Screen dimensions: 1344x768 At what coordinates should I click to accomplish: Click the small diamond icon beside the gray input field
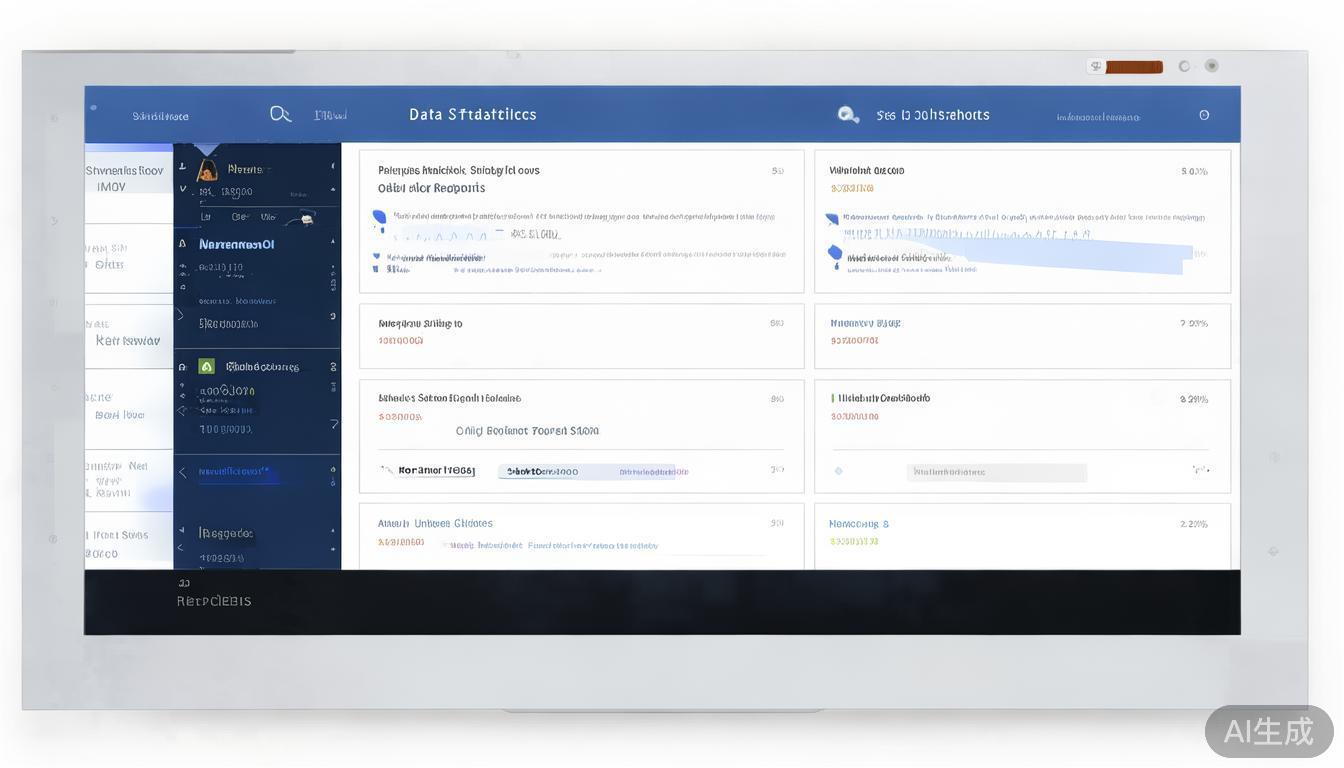838,471
